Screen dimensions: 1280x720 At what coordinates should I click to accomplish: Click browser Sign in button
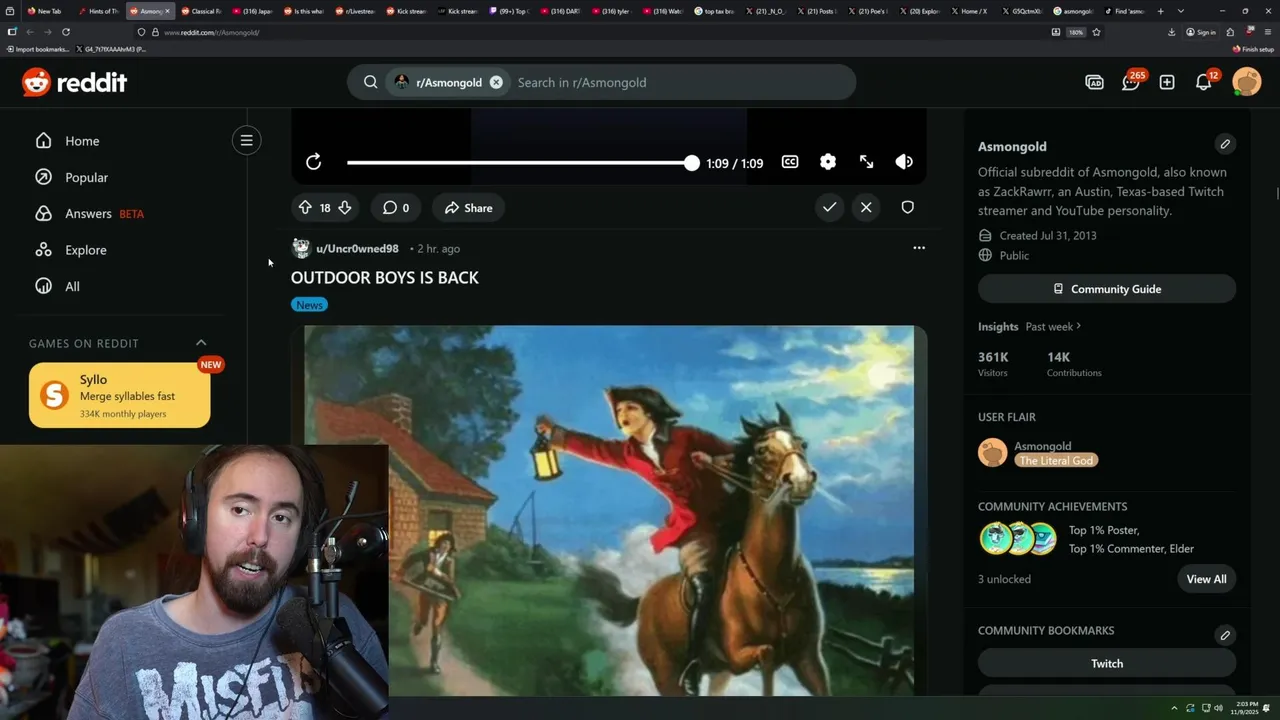(1201, 32)
